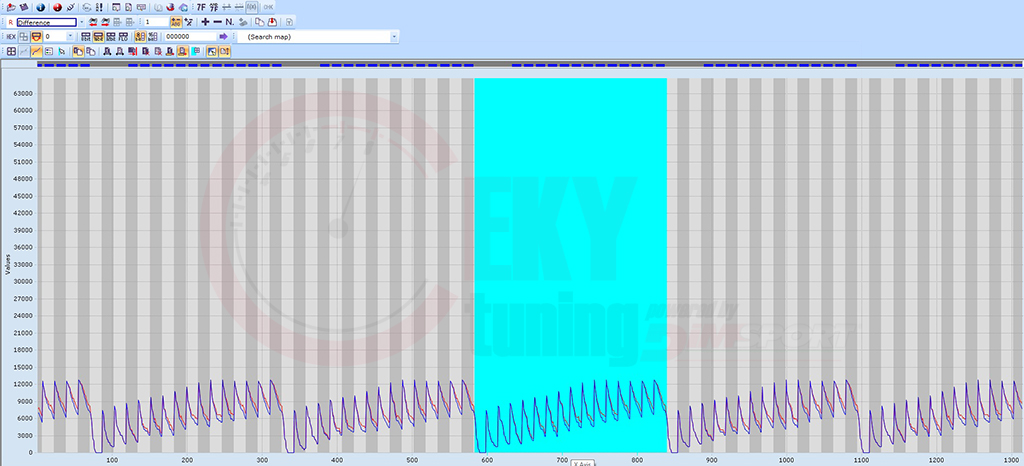Click the syringe tool icon
This screenshot has width=1024, height=466.
click(71, 7)
